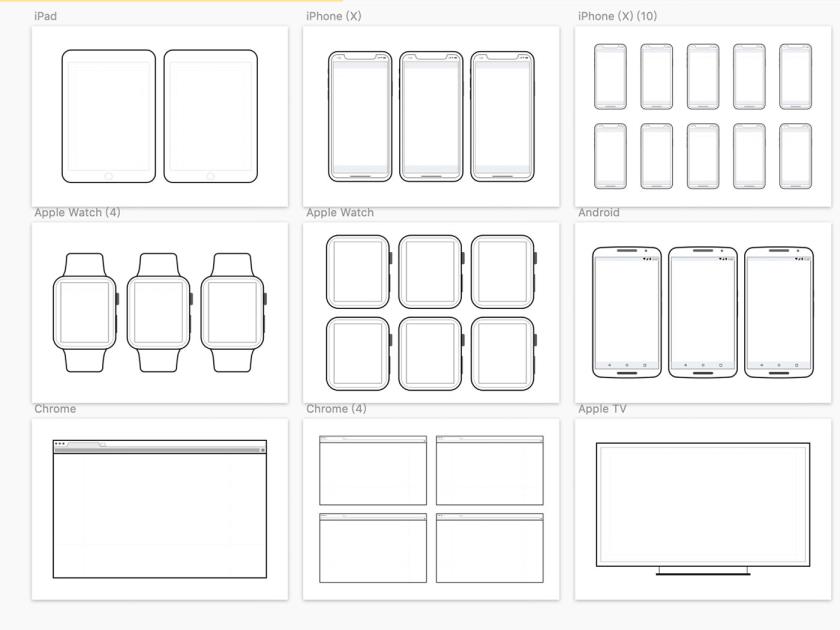Click the traffic-light window dots on the Chrome mockup
The height and width of the screenshot is (630, 840).
[58, 442]
